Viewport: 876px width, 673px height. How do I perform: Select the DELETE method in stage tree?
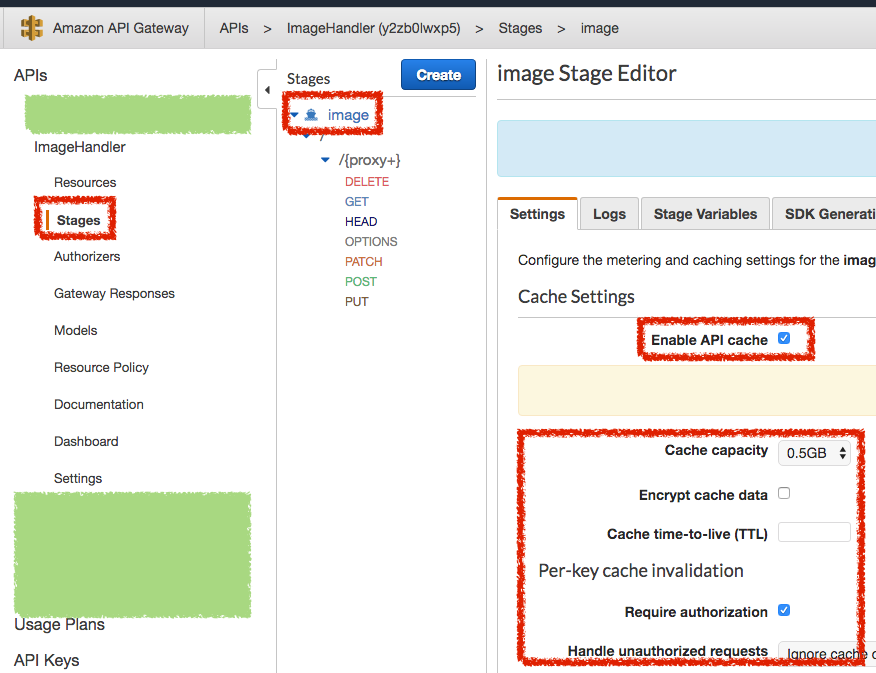(367, 182)
